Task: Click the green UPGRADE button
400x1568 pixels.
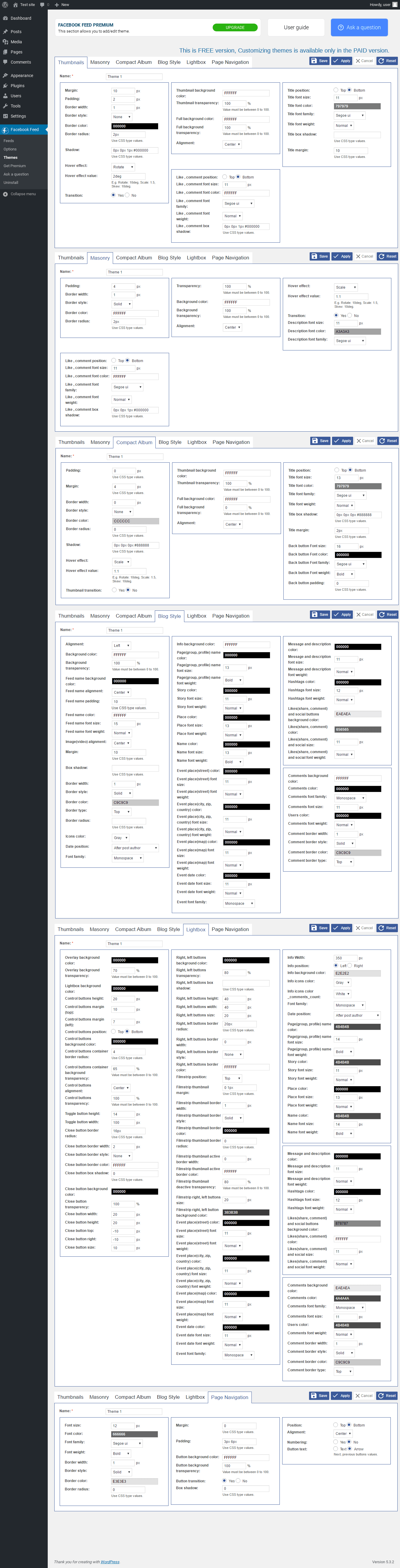Action: [235, 27]
